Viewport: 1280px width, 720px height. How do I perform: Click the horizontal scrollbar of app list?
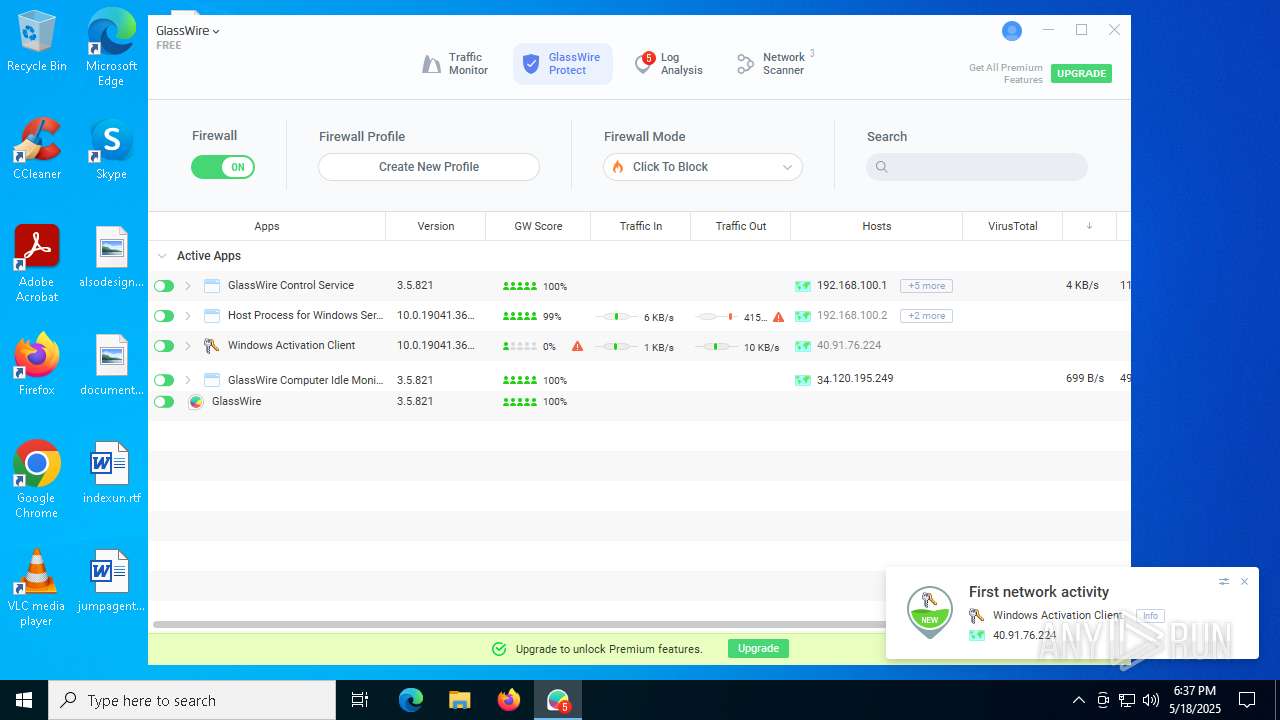(x=518, y=625)
